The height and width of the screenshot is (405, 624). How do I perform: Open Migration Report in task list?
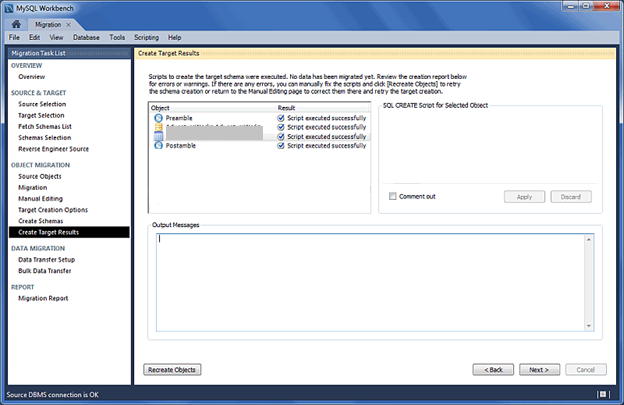coord(43,298)
